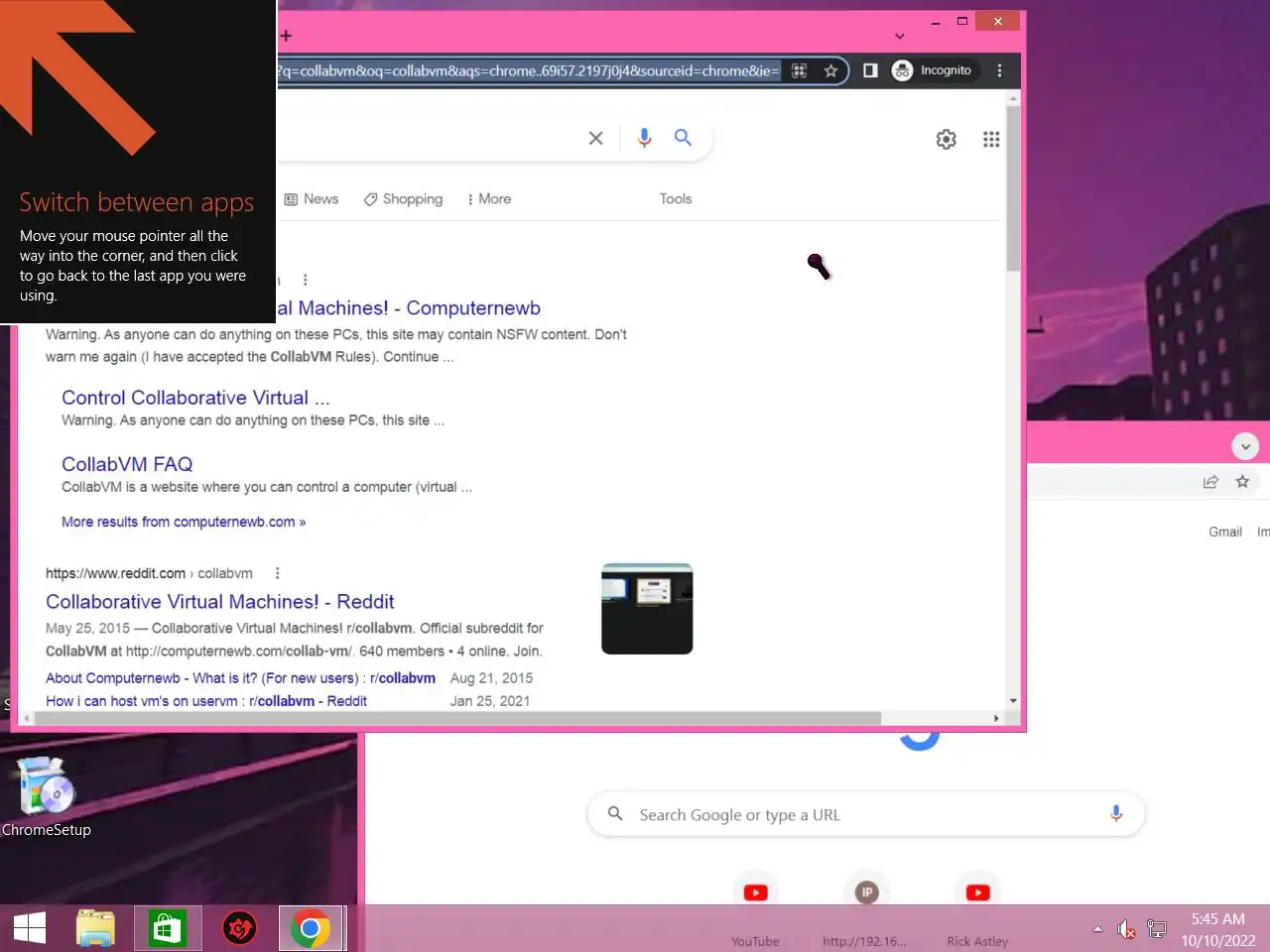Image resolution: width=1270 pixels, height=952 pixels.
Task: Click the Reddit result thumbnail image
Action: coord(647,609)
